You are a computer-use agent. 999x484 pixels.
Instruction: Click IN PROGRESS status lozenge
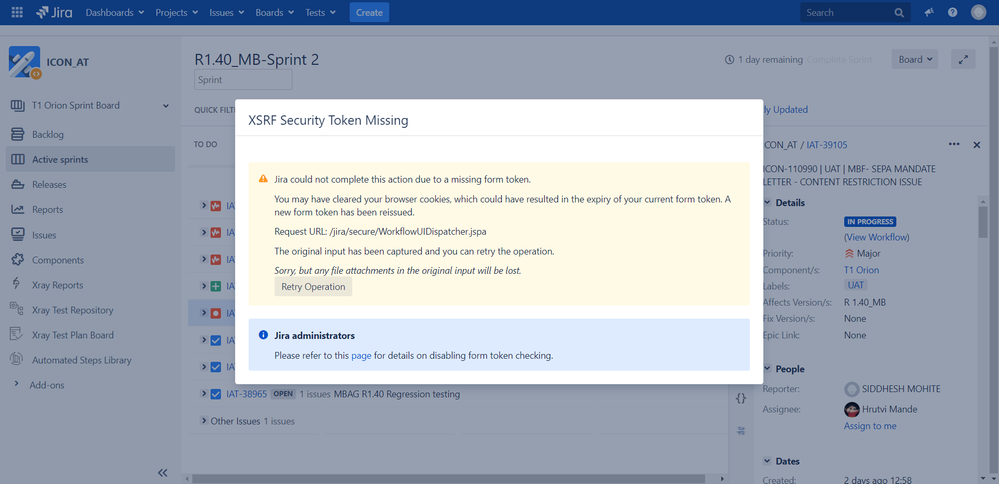coord(870,222)
